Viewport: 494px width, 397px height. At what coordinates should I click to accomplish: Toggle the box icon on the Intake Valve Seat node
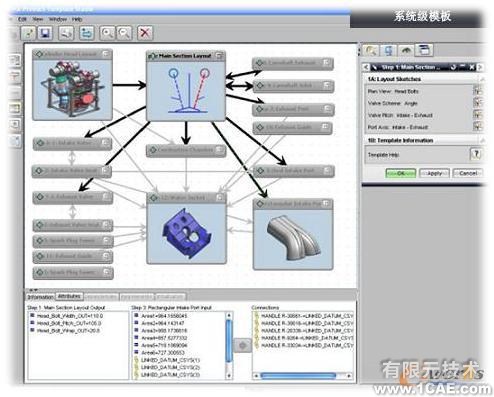106,171
